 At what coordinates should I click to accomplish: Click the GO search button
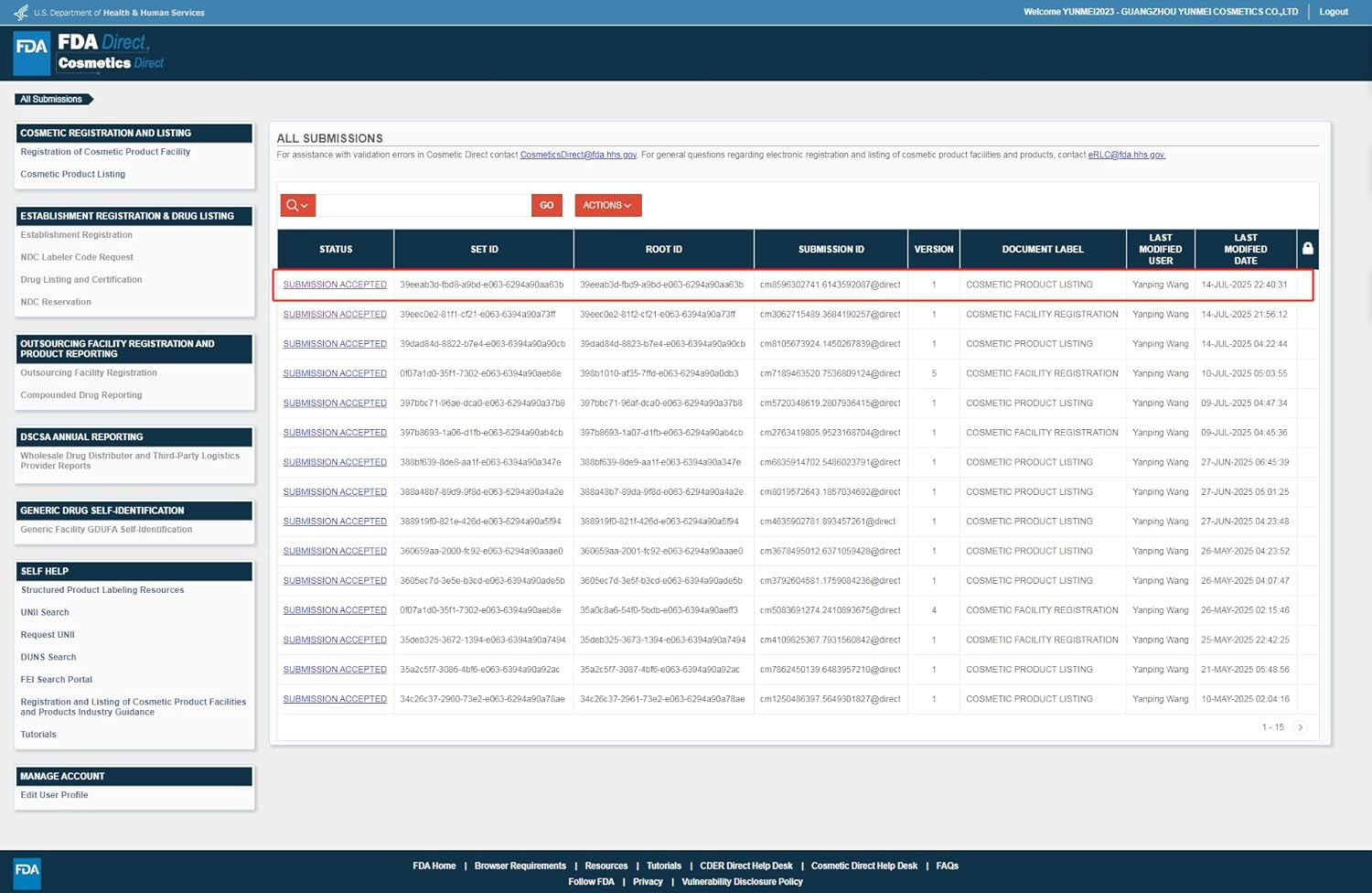point(546,206)
